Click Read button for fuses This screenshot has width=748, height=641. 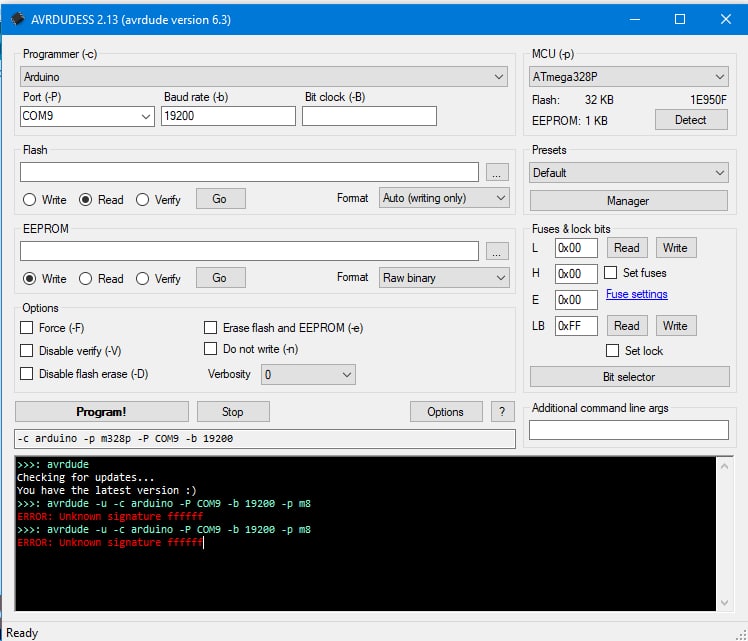pos(627,248)
